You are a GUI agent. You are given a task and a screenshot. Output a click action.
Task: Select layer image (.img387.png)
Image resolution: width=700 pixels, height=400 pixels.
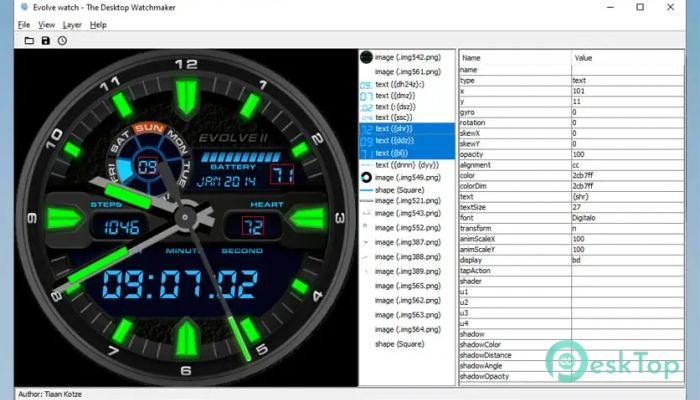click(408, 242)
